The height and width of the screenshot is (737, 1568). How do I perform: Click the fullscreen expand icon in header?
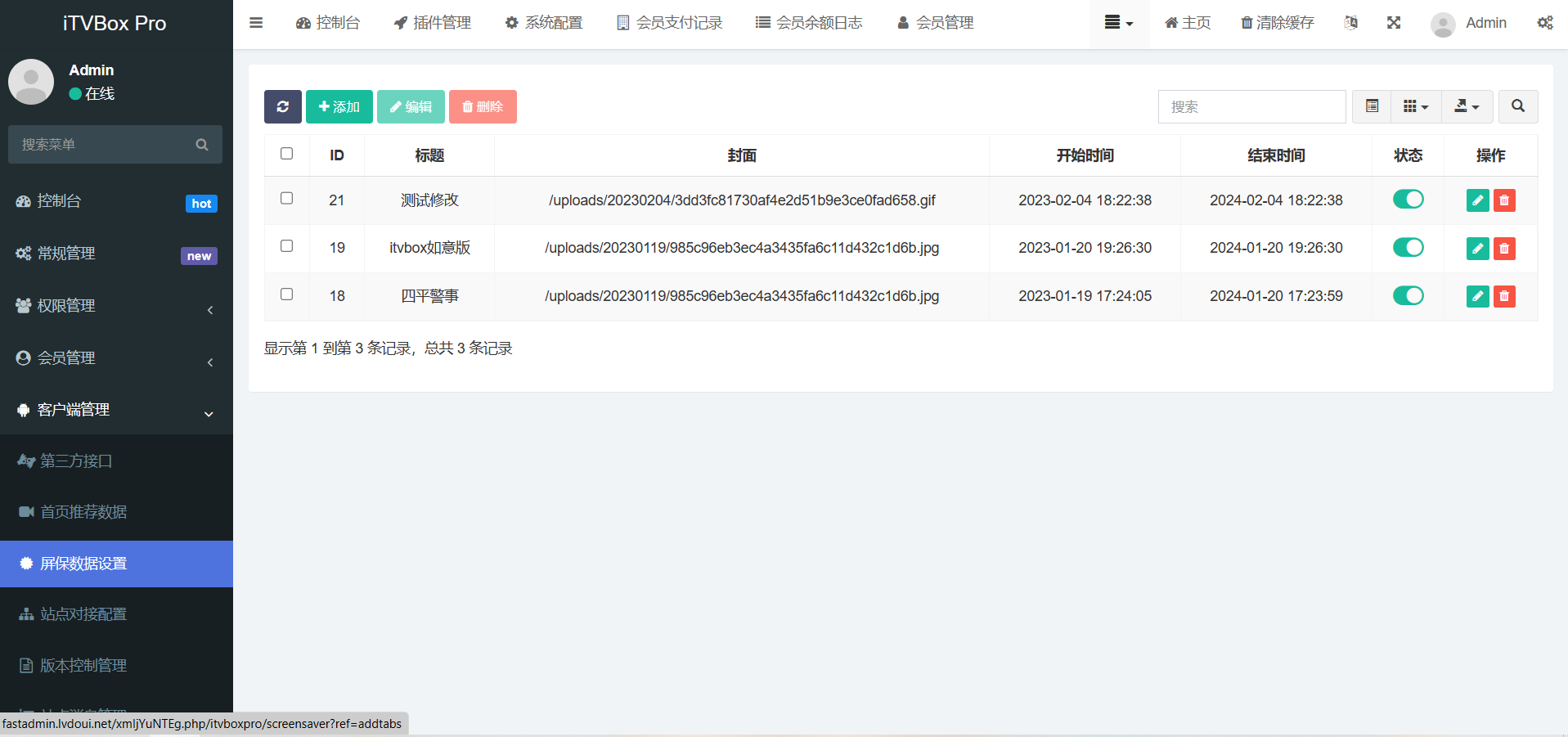1394,23
